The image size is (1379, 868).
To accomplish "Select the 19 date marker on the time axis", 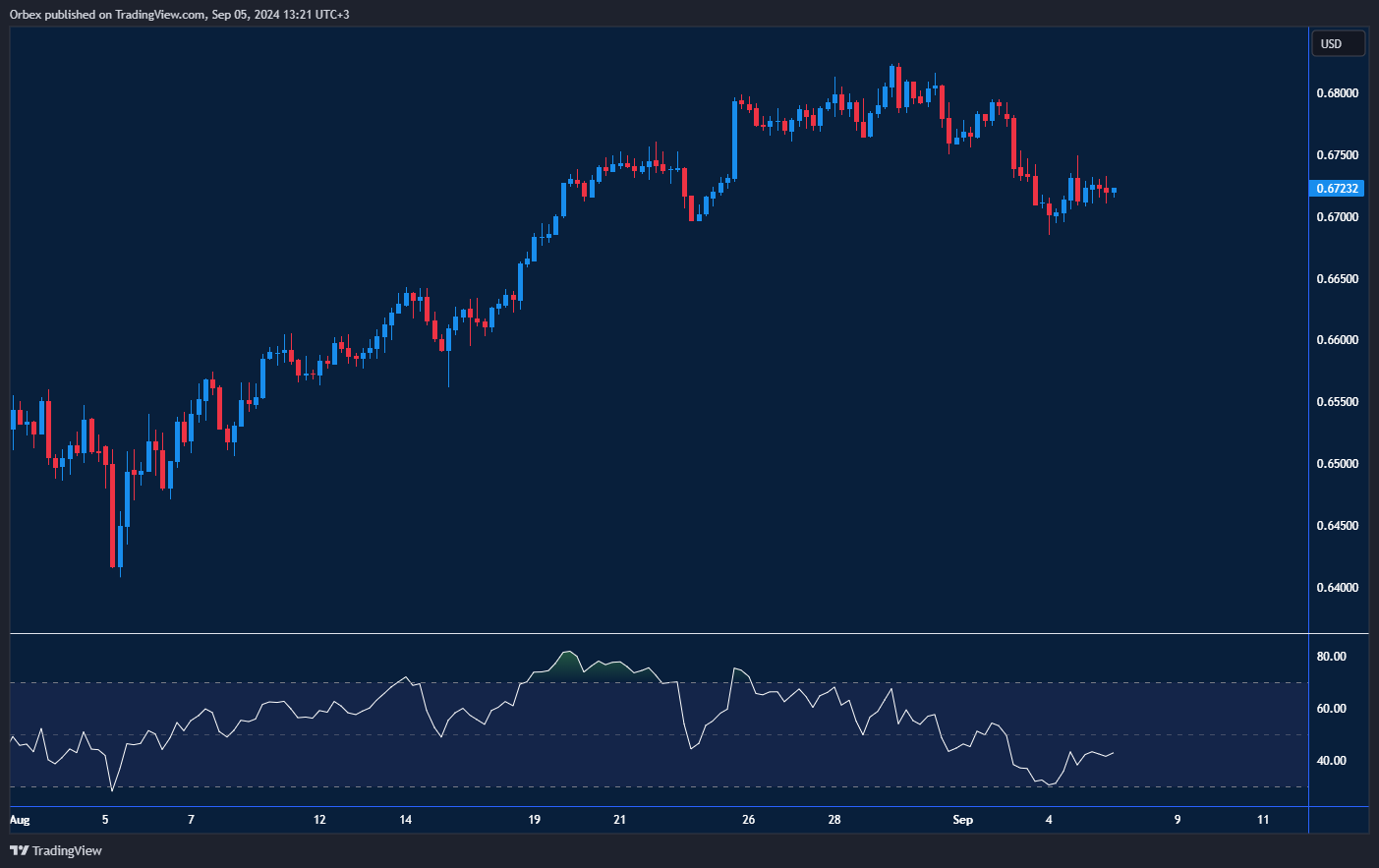I will pos(534,820).
